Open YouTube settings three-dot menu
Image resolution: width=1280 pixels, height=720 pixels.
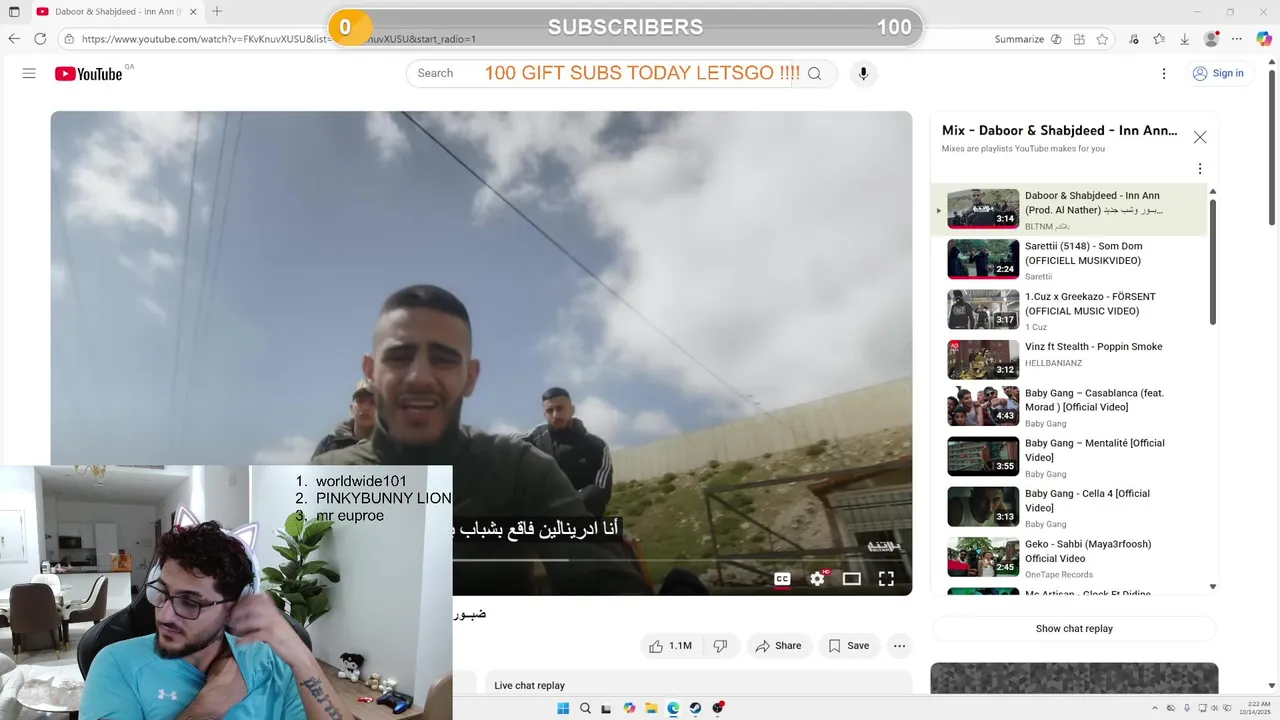point(1164,73)
